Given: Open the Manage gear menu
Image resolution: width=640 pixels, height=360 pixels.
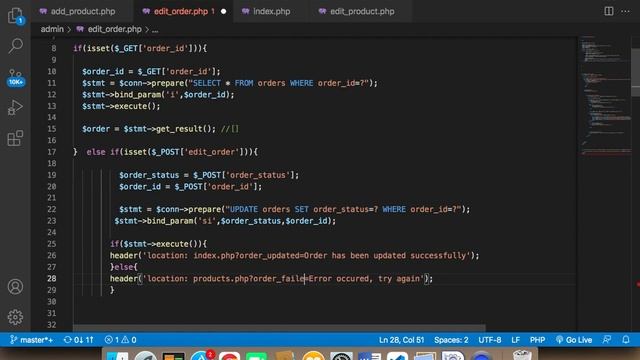Looking at the screenshot, I should tap(16, 317).
